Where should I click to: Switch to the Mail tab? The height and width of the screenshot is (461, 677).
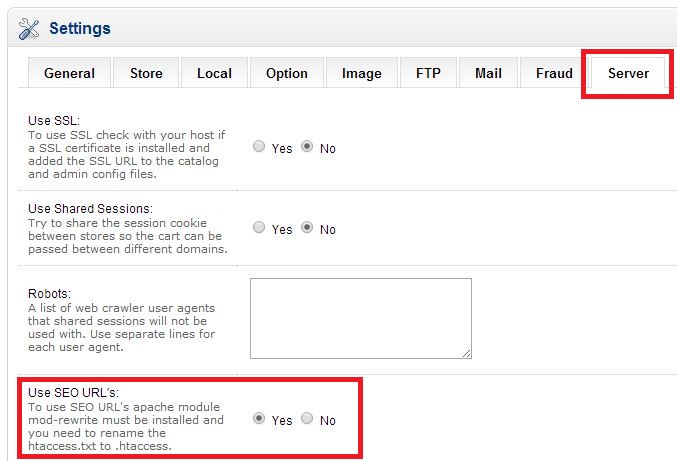pyautogui.click(x=488, y=73)
